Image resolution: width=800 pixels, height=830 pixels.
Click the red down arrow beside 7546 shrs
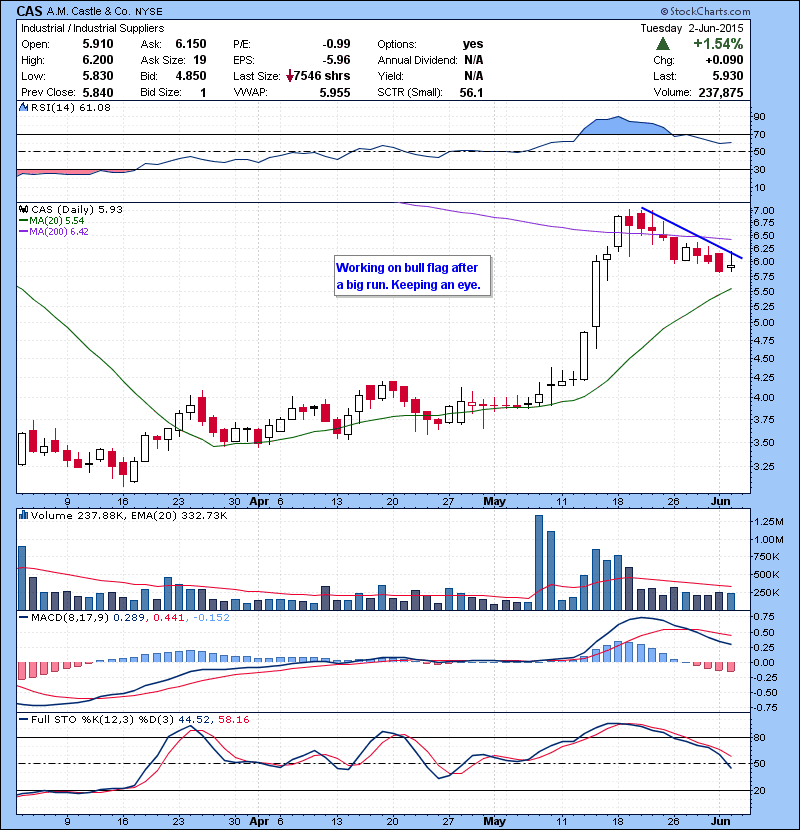(290, 76)
